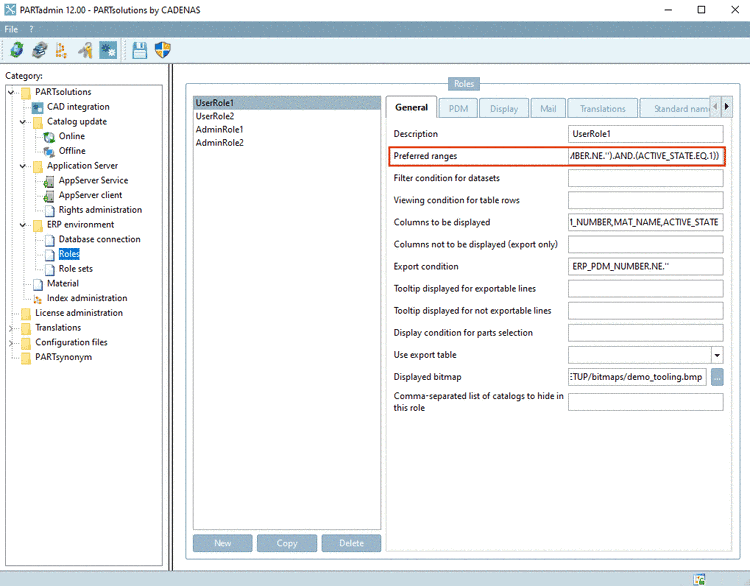
Task: Click the keys license toolbar icon
Action: (x=85, y=50)
